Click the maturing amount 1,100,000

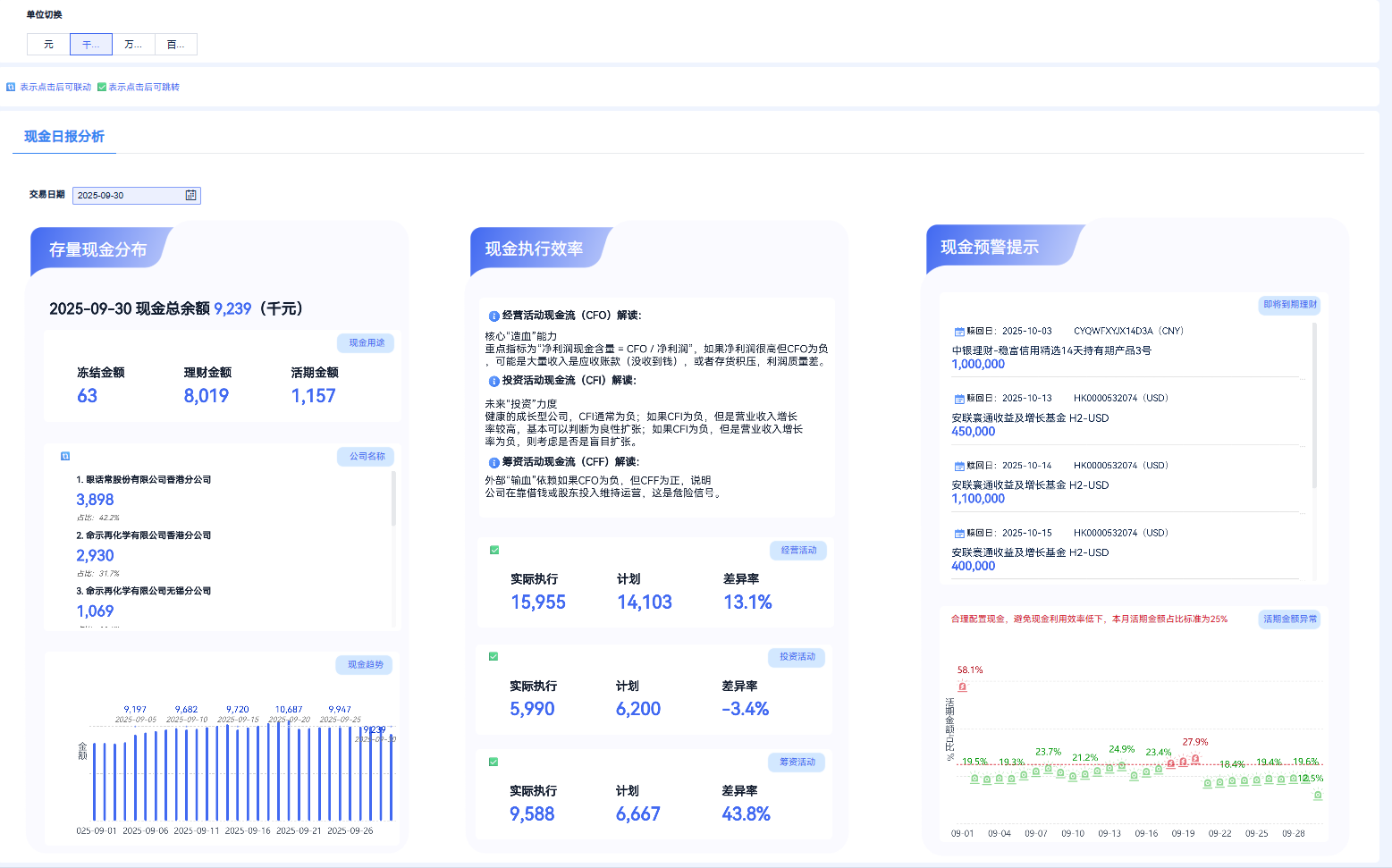978,499
